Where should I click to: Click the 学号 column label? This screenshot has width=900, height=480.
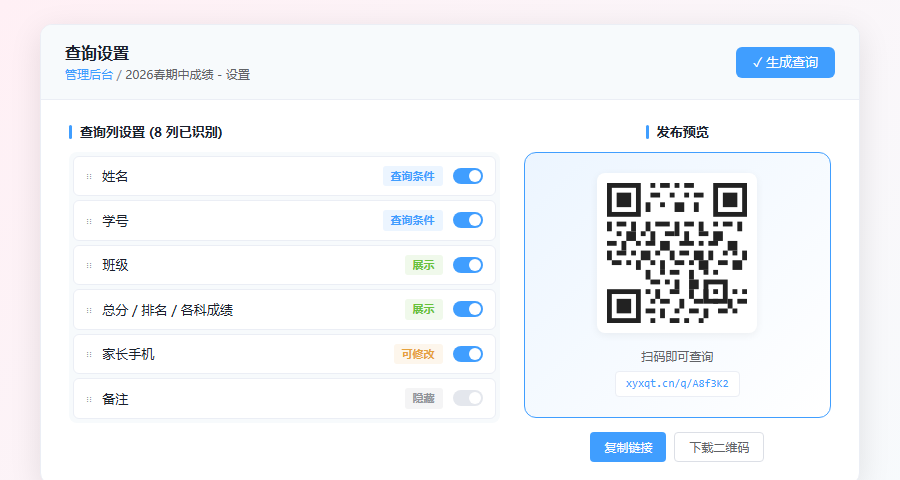pyautogui.click(x=115, y=220)
